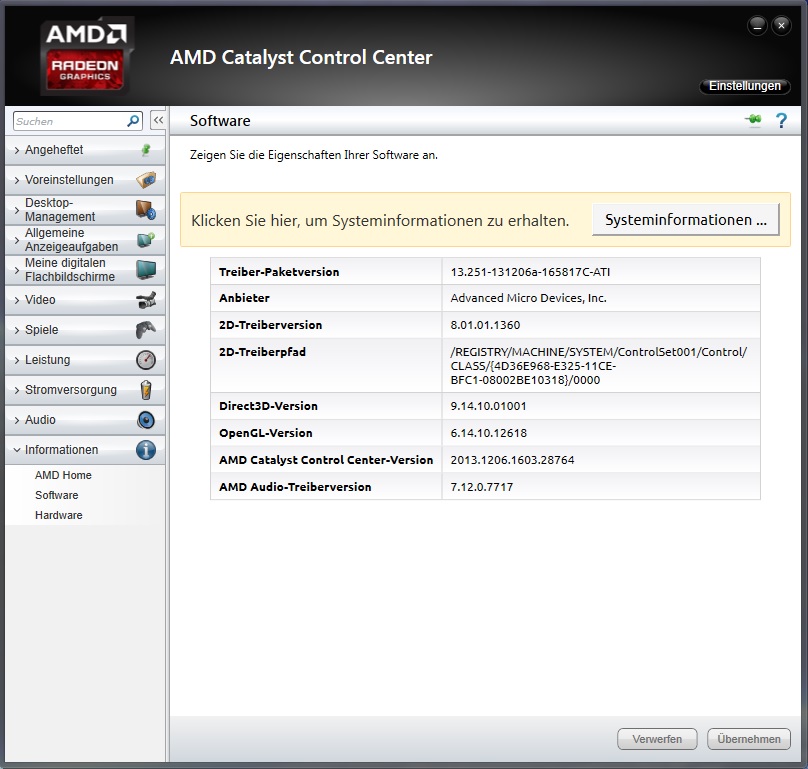The height and width of the screenshot is (769, 808).
Task: Select the Direct3D version 9.14.10.01001
Action: tap(489, 406)
